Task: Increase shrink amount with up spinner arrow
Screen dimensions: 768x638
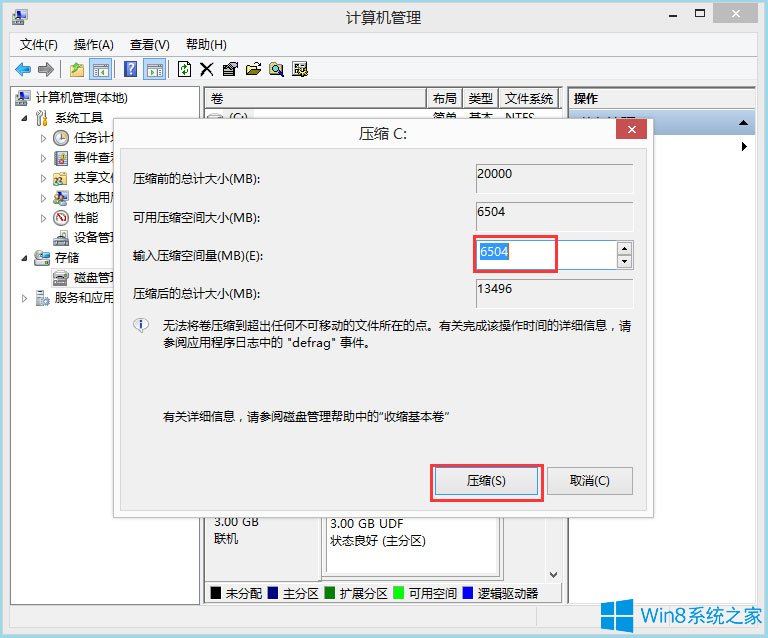Action: pyautogui.click(x=624, y=248)
